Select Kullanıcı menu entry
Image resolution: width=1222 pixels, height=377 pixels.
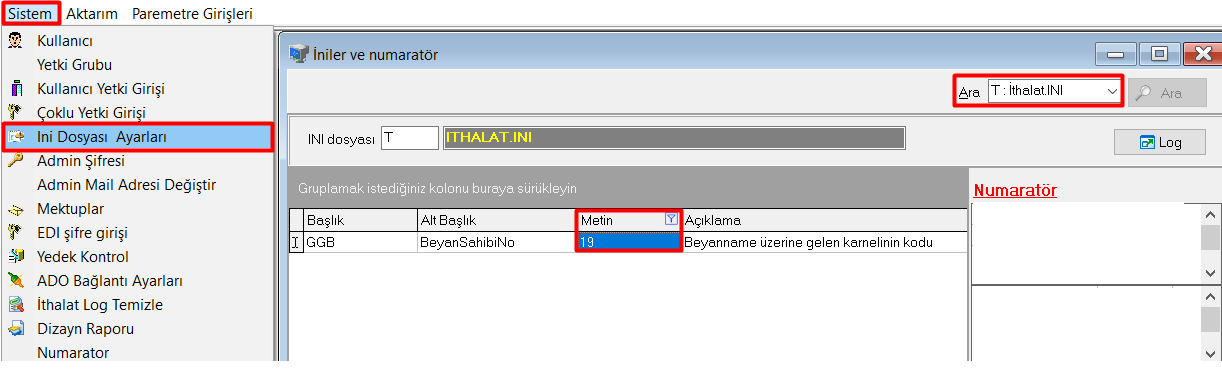pyautogui.click(x=65, y=41)
